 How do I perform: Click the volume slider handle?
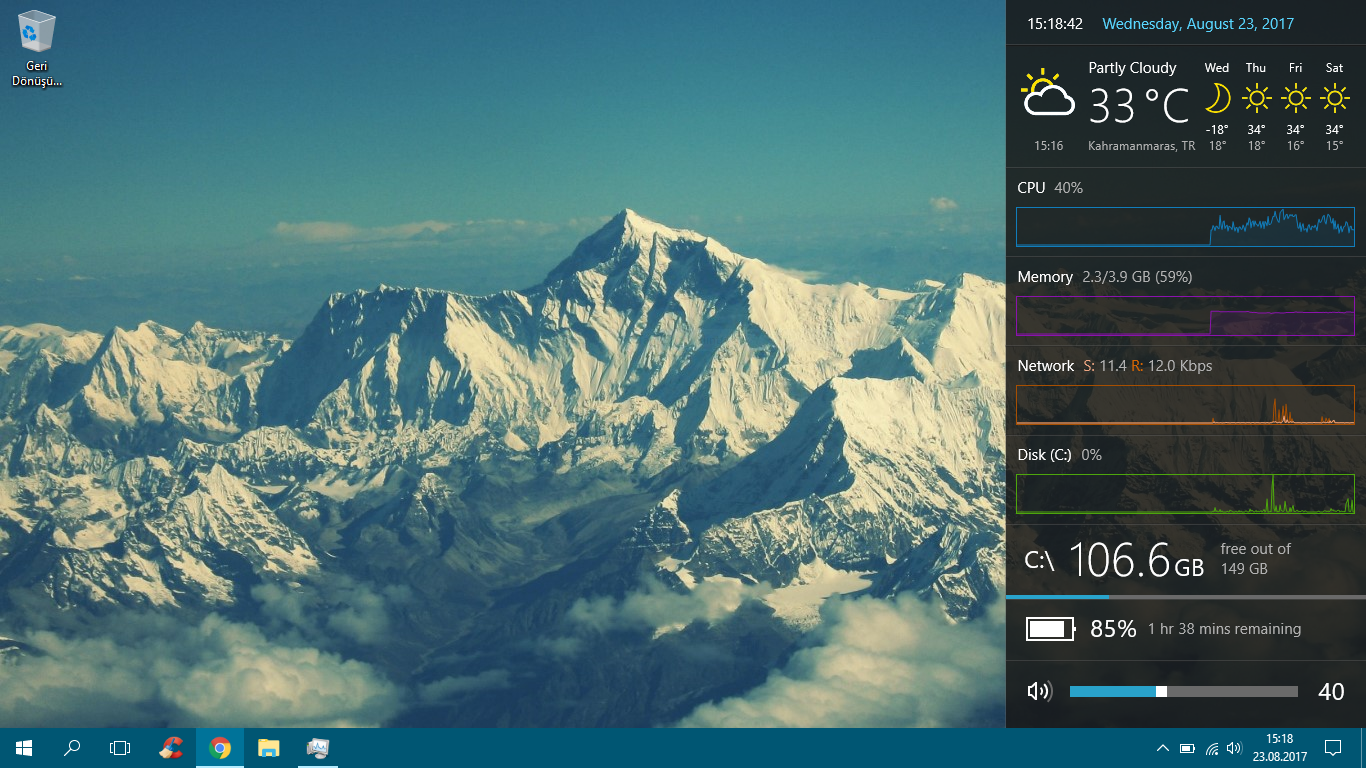click(1161, 691)
